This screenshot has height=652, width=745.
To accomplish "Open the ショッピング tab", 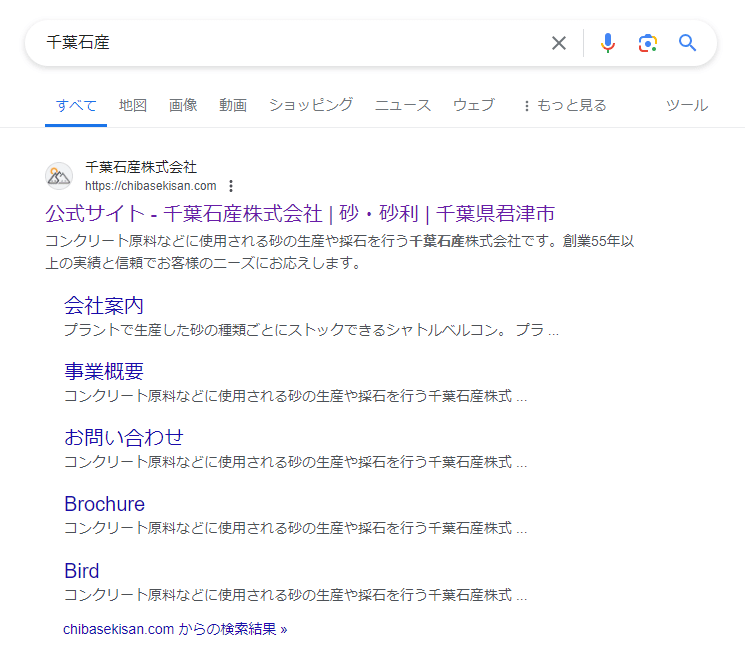I will 311,105.
